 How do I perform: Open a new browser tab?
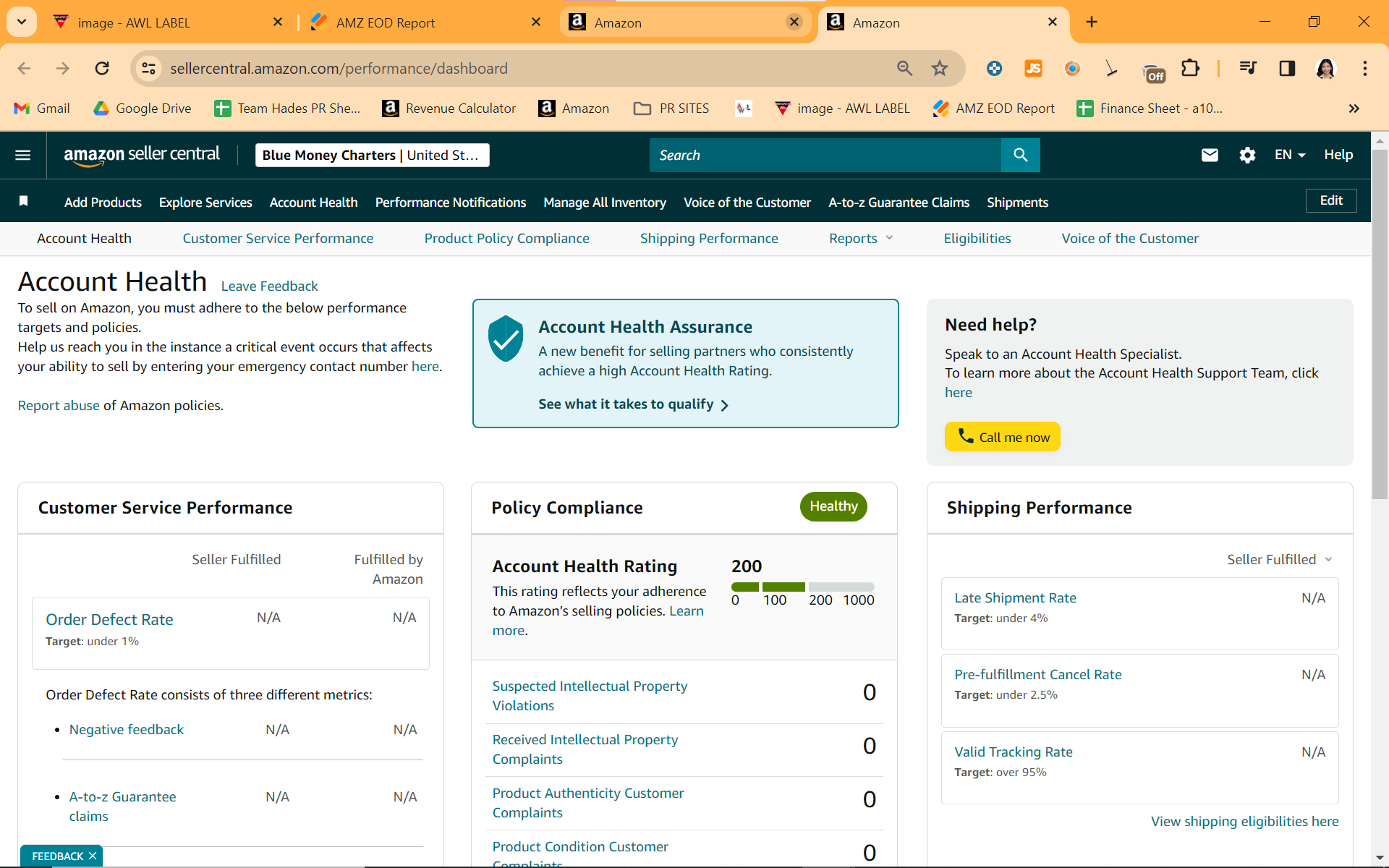tap(1092, 22)
